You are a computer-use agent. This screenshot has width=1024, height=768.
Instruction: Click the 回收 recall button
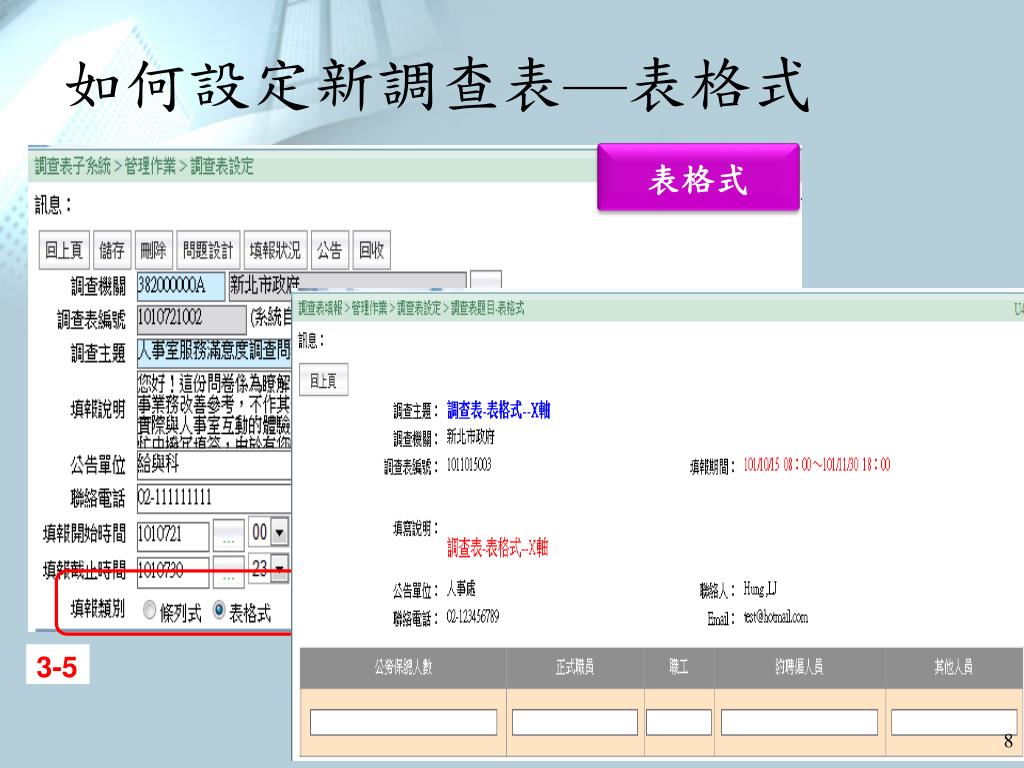[x=372, y=249]
